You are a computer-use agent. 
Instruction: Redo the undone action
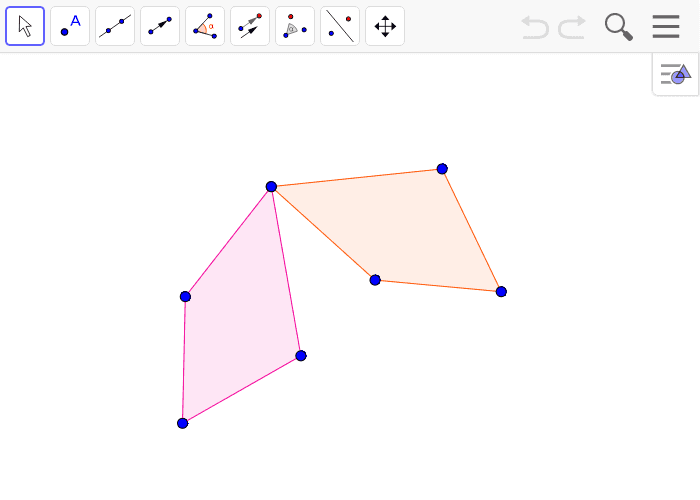[572, 27]
